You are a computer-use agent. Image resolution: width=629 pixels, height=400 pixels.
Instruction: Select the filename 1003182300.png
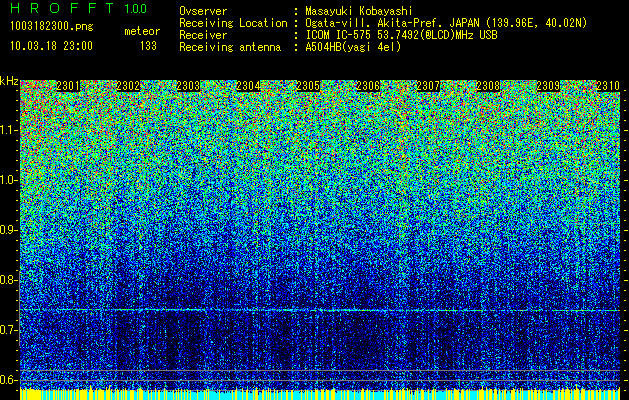tap(52, 26)
